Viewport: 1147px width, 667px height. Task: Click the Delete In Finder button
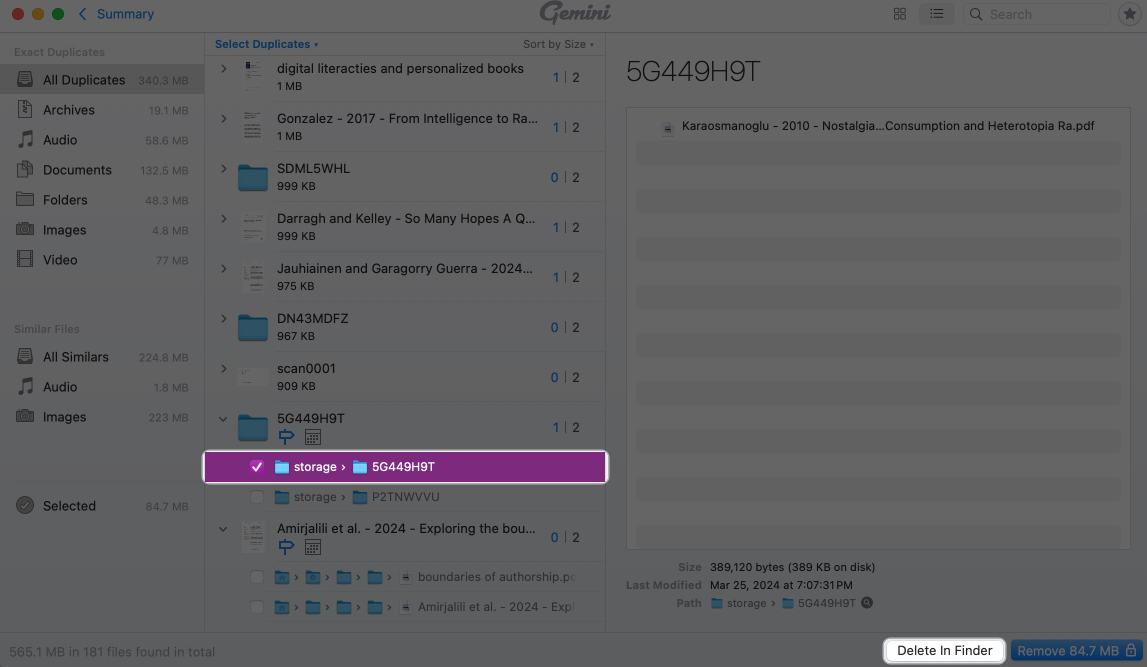click(943, 650)
